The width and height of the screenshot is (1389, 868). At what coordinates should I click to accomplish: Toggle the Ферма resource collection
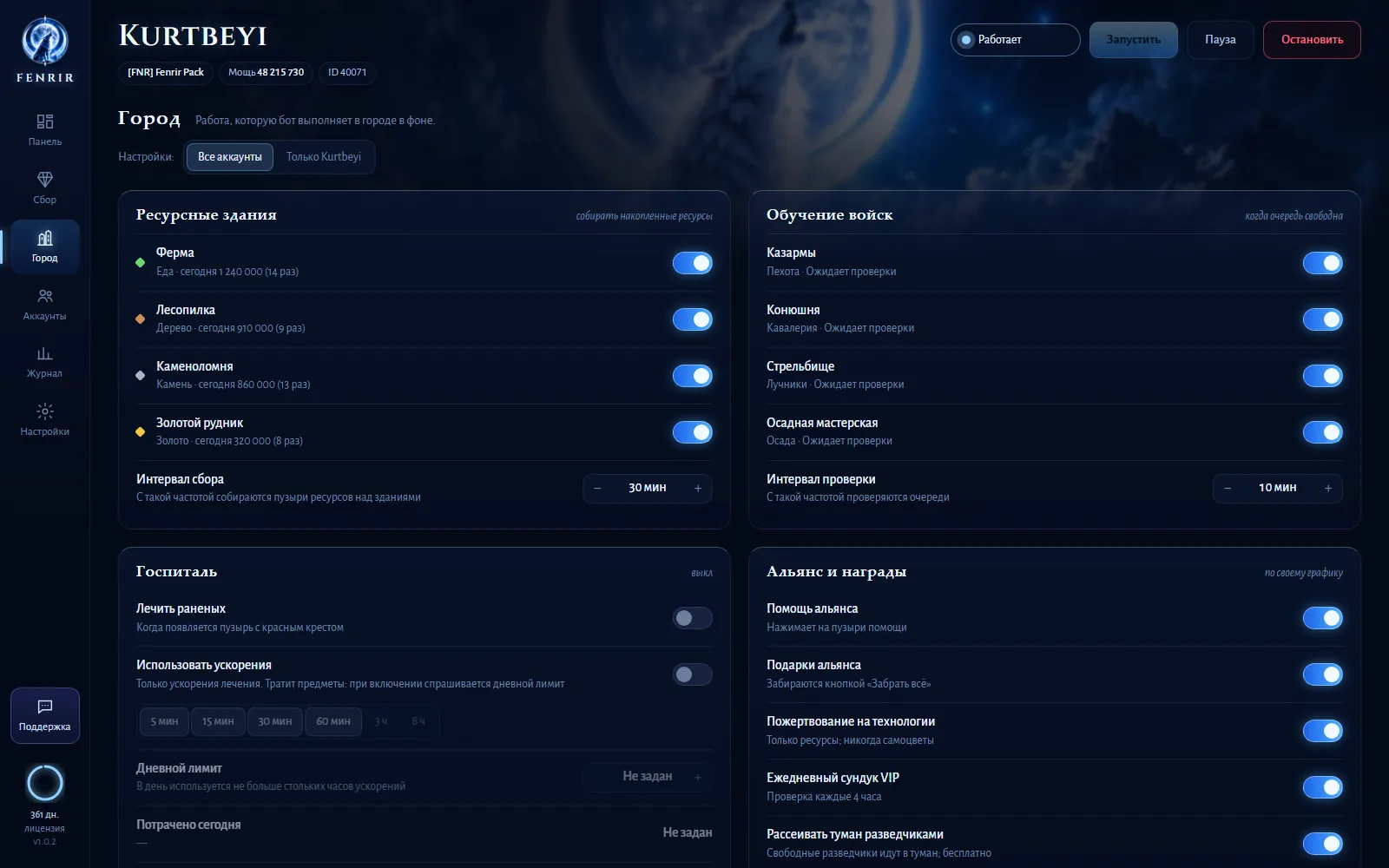(x=693, y=263)
